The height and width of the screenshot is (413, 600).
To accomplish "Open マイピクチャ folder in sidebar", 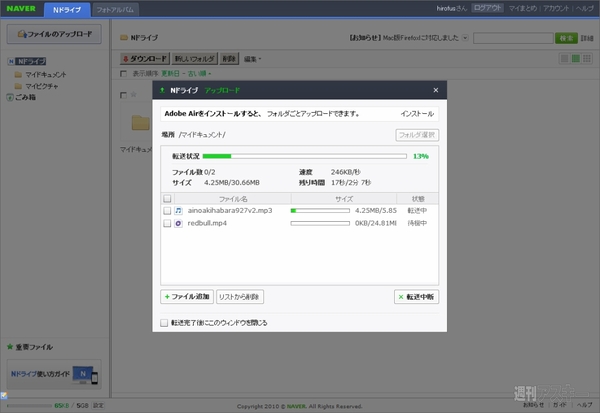I will 42,86.
